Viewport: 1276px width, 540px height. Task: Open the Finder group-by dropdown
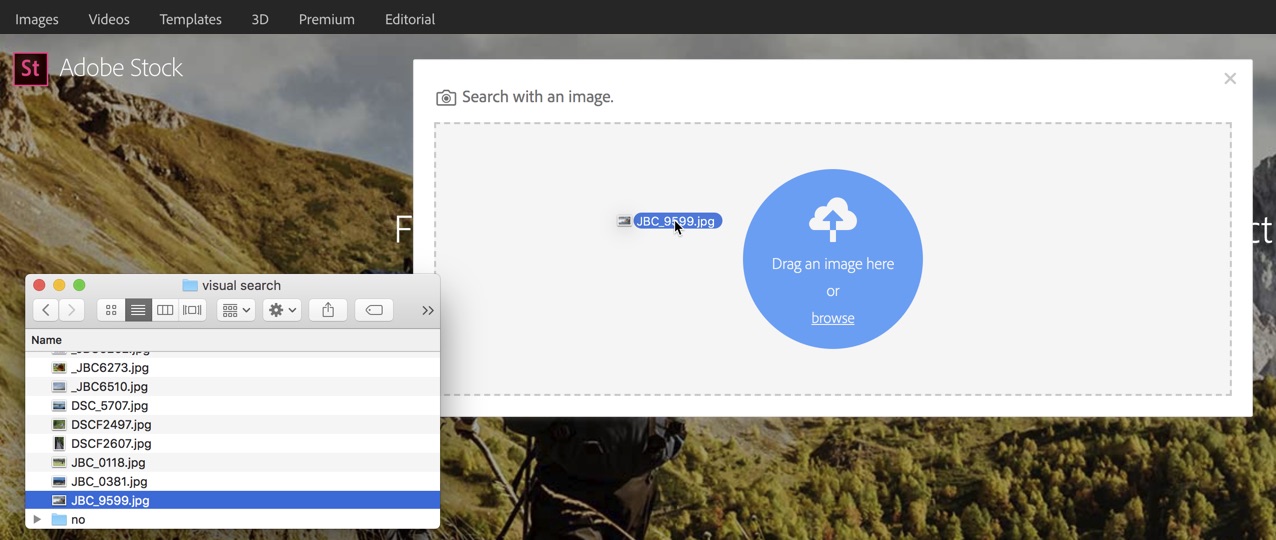click(x=236, y=310)
